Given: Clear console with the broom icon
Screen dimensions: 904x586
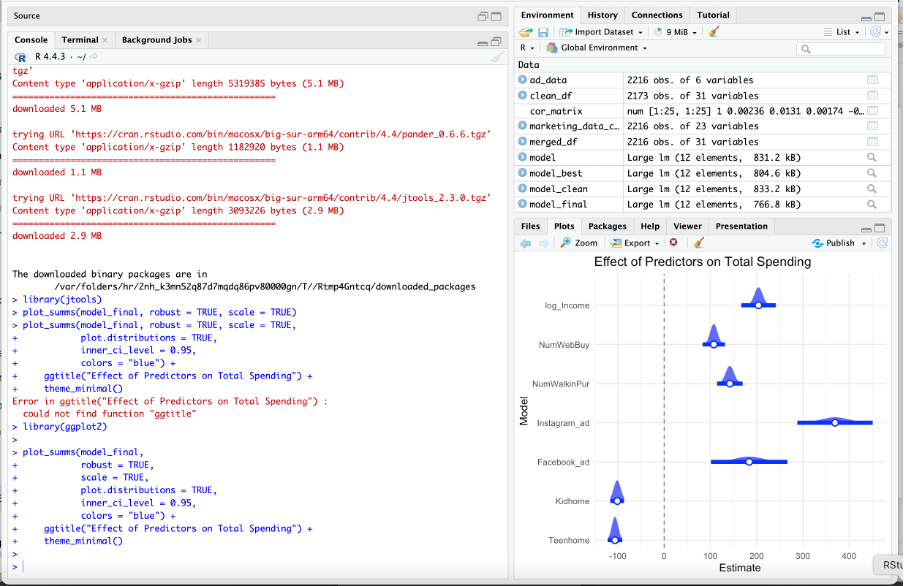Looking at the screenshot, I should [496, 57].
